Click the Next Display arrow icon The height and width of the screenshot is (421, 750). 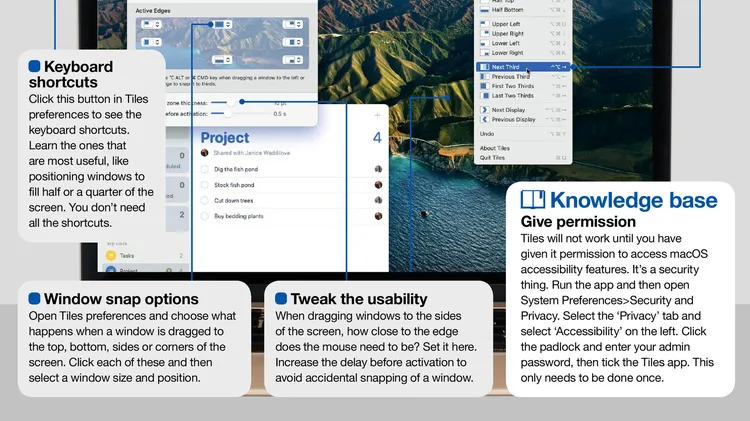pyautogui.click(x=485, y=110)
